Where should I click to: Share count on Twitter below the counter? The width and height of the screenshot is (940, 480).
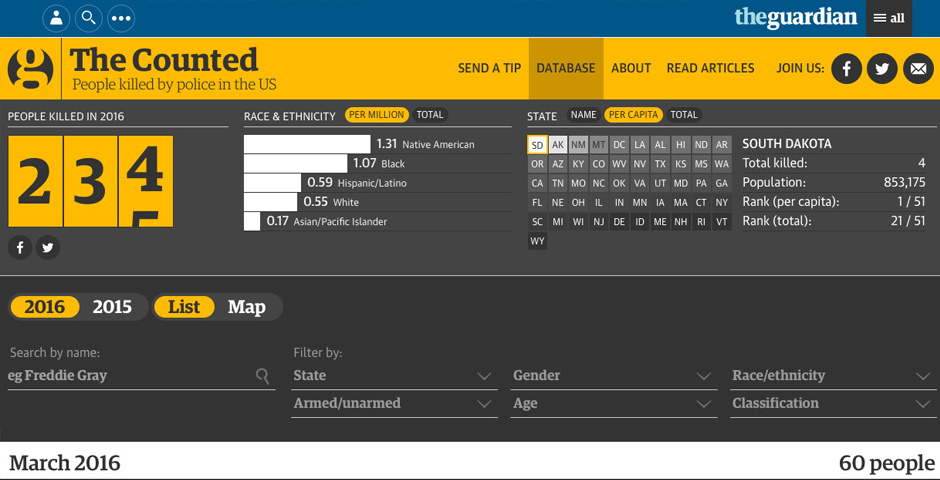pos(47,247)
